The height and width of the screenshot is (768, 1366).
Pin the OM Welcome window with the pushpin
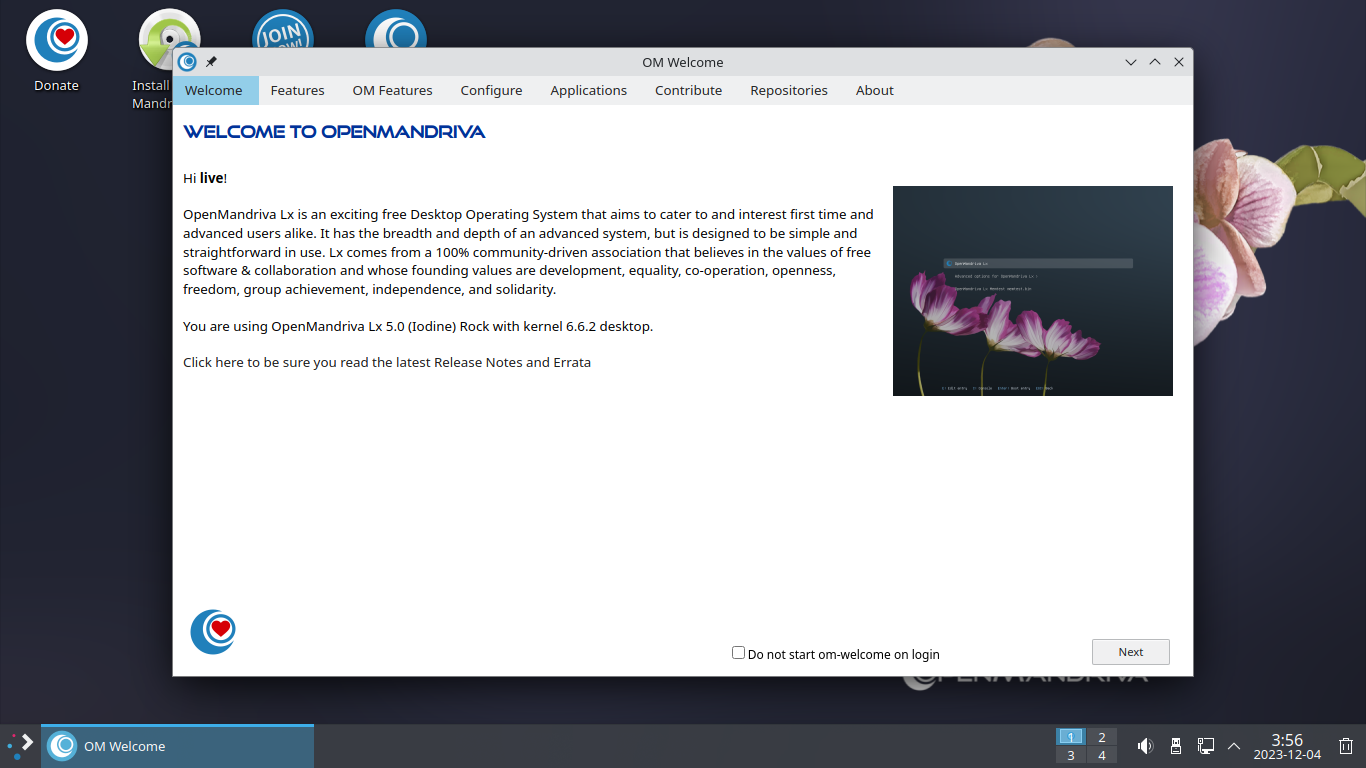pos(211,62)
